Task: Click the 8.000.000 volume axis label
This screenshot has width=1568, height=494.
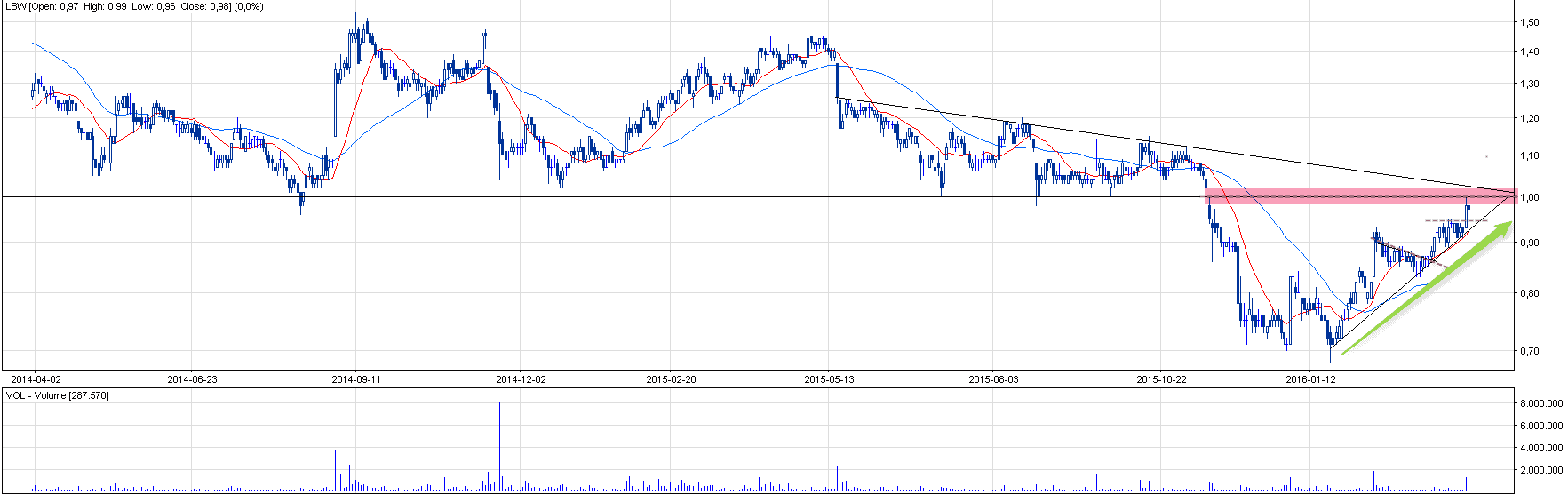Action: [1541, 403]
